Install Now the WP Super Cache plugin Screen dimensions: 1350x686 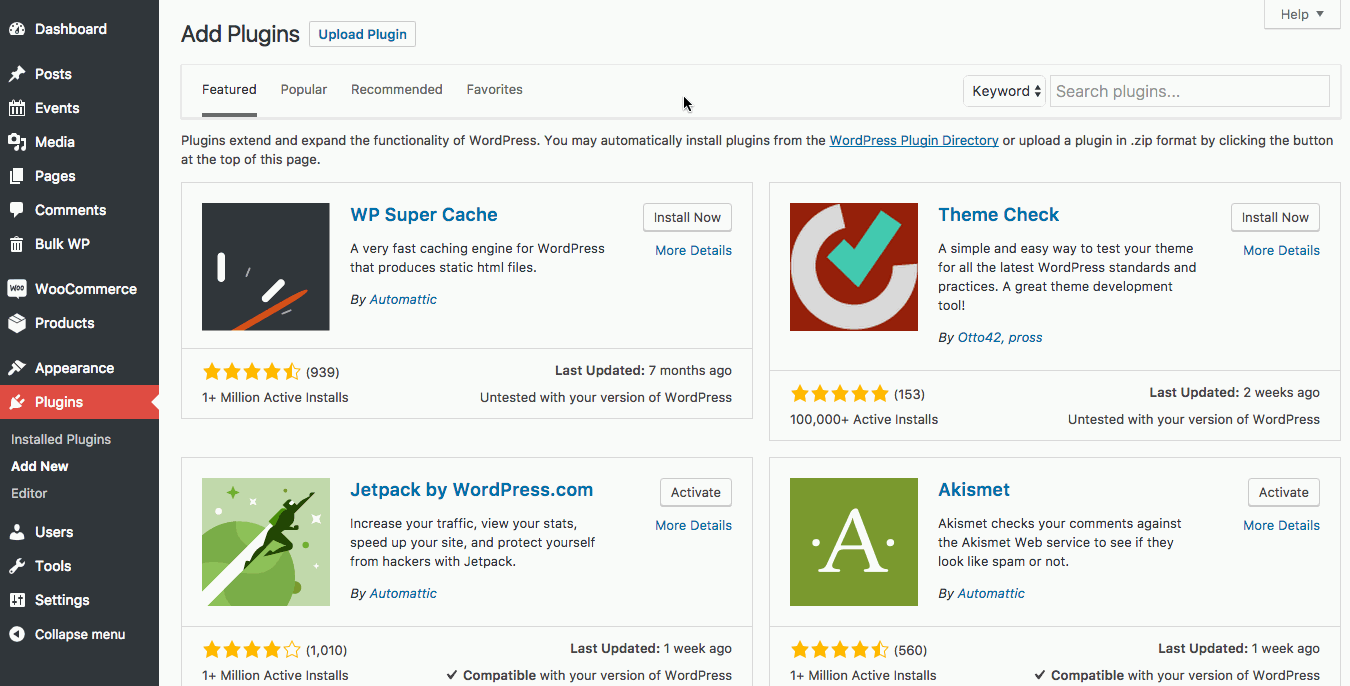687,217
